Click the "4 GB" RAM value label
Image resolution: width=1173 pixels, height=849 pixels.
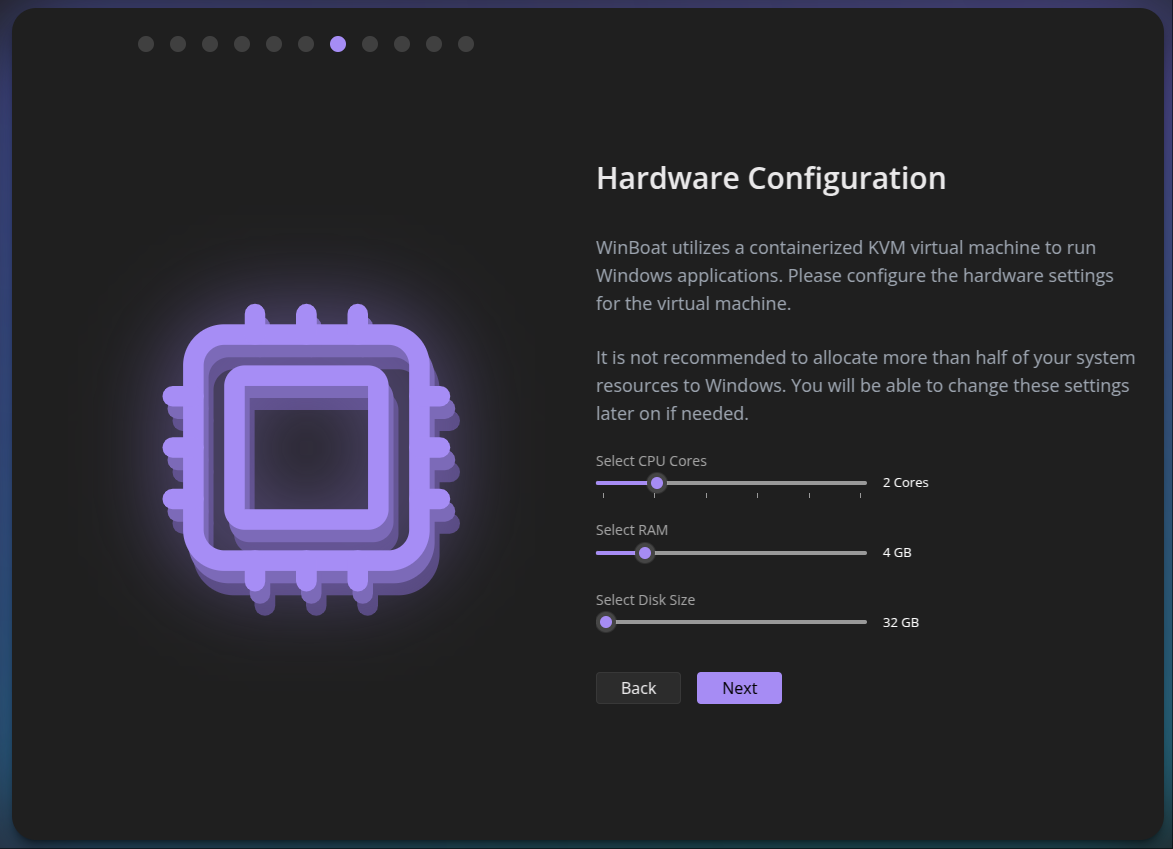[x=897, y=553]
